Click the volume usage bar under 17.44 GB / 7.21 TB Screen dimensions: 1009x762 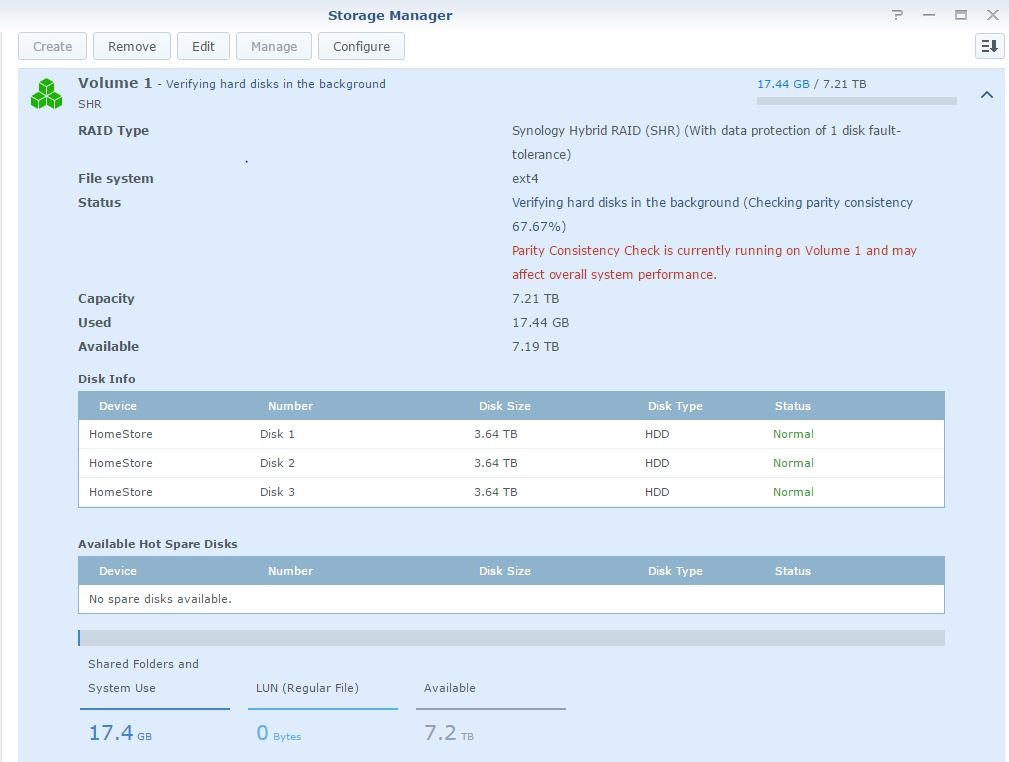pos(856,101)
